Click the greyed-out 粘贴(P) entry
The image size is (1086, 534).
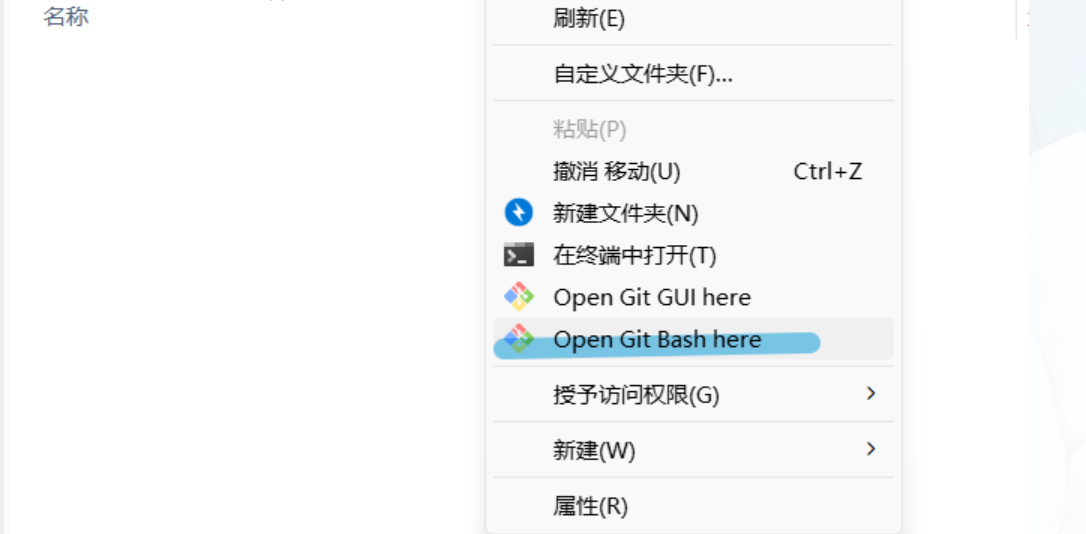693,129
